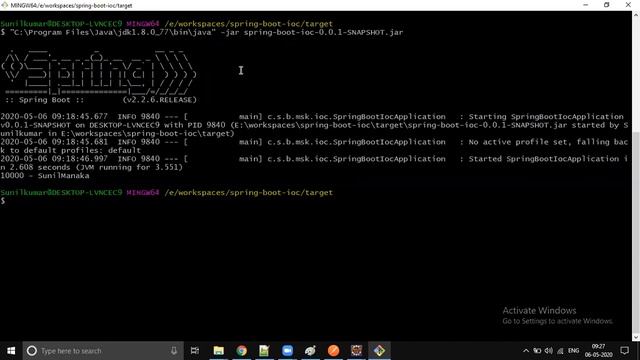Open the volume control tray icon

tap(549, 351)
